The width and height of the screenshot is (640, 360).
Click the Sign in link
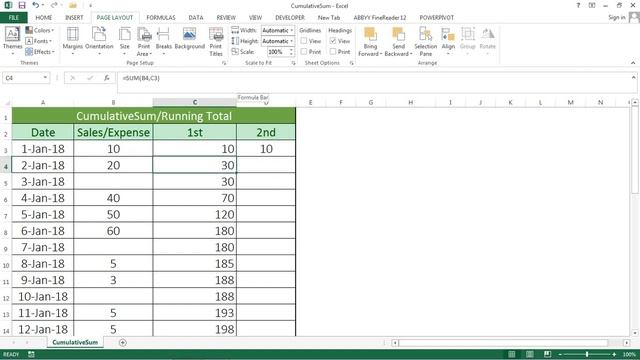pyautogui.click(x=616, y=17)
